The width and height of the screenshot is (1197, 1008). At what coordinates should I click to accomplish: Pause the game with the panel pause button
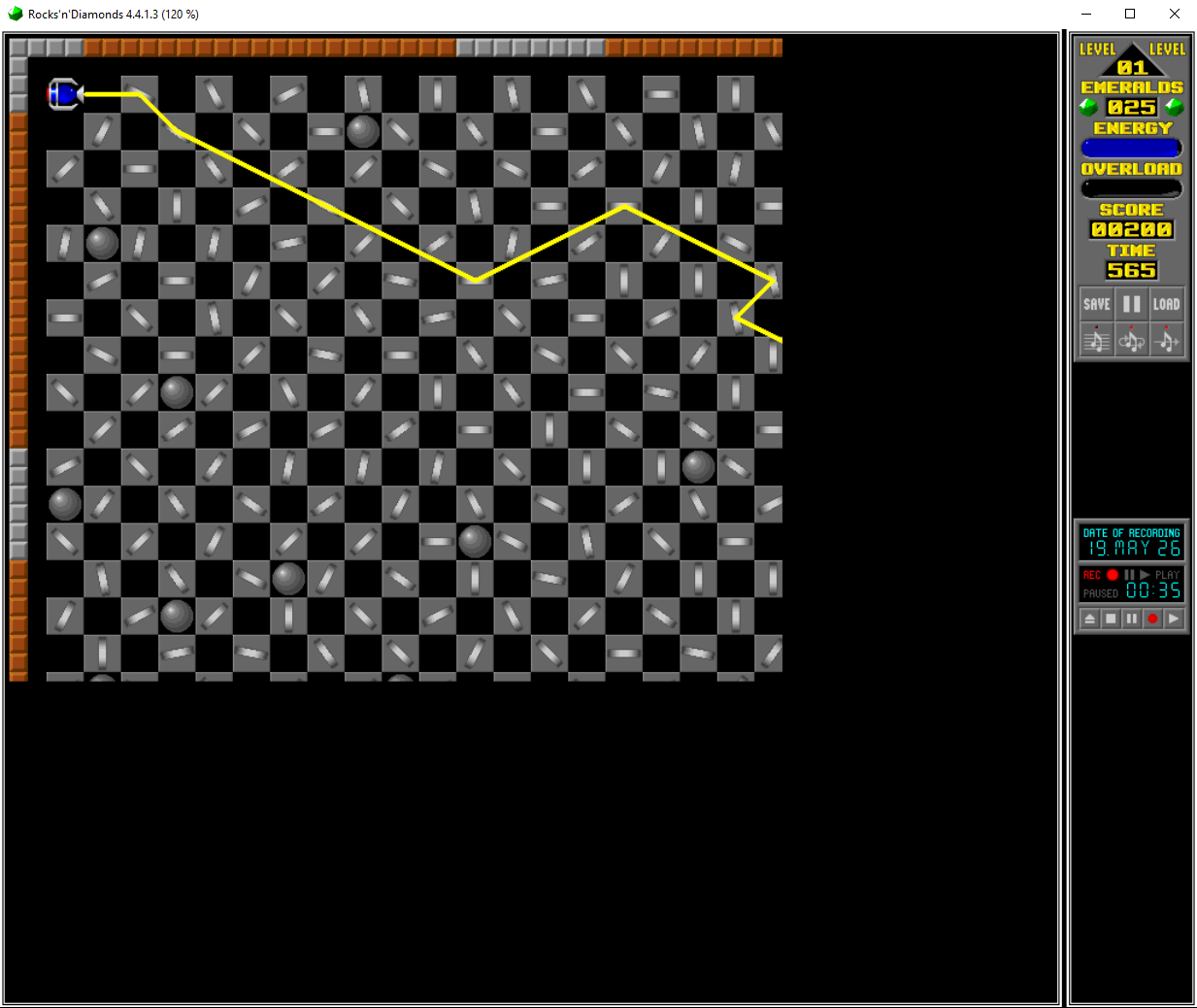(1131, 304)
